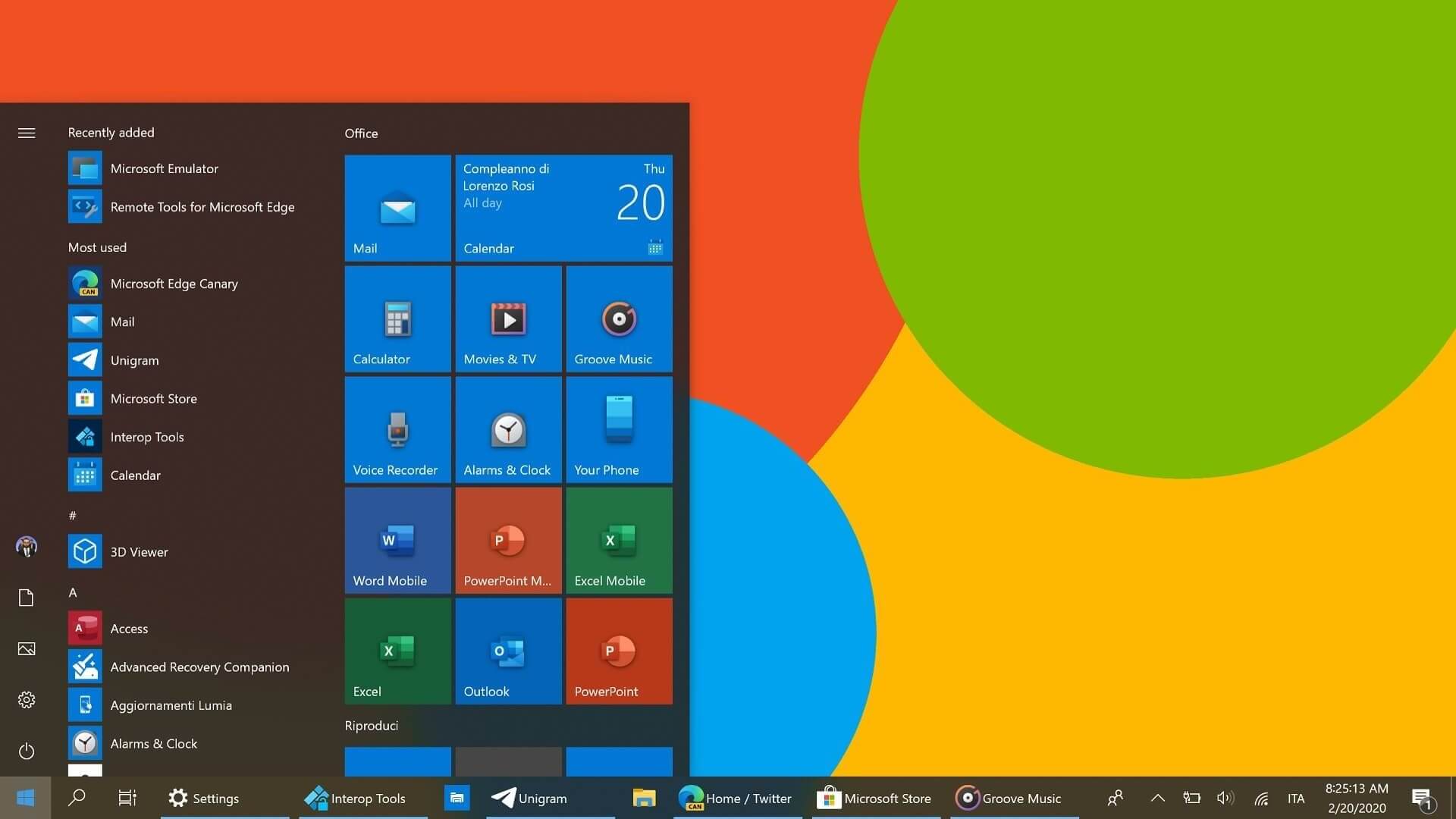Click the letter A app list header
1456x819 pixels.
click(73, 593)
